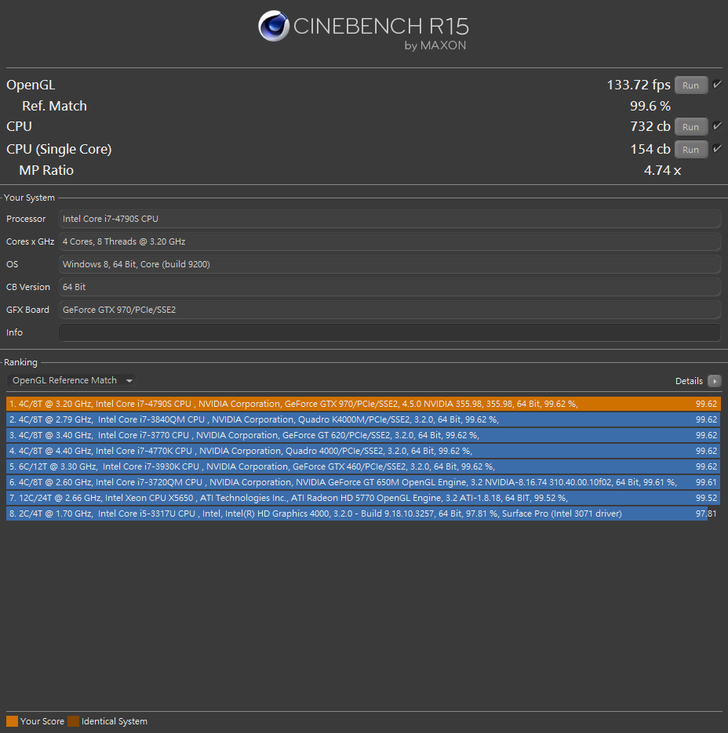Click the Cinebench R15 logo sphere
Viewport: 728px width, 733px height.
[274, 27]
